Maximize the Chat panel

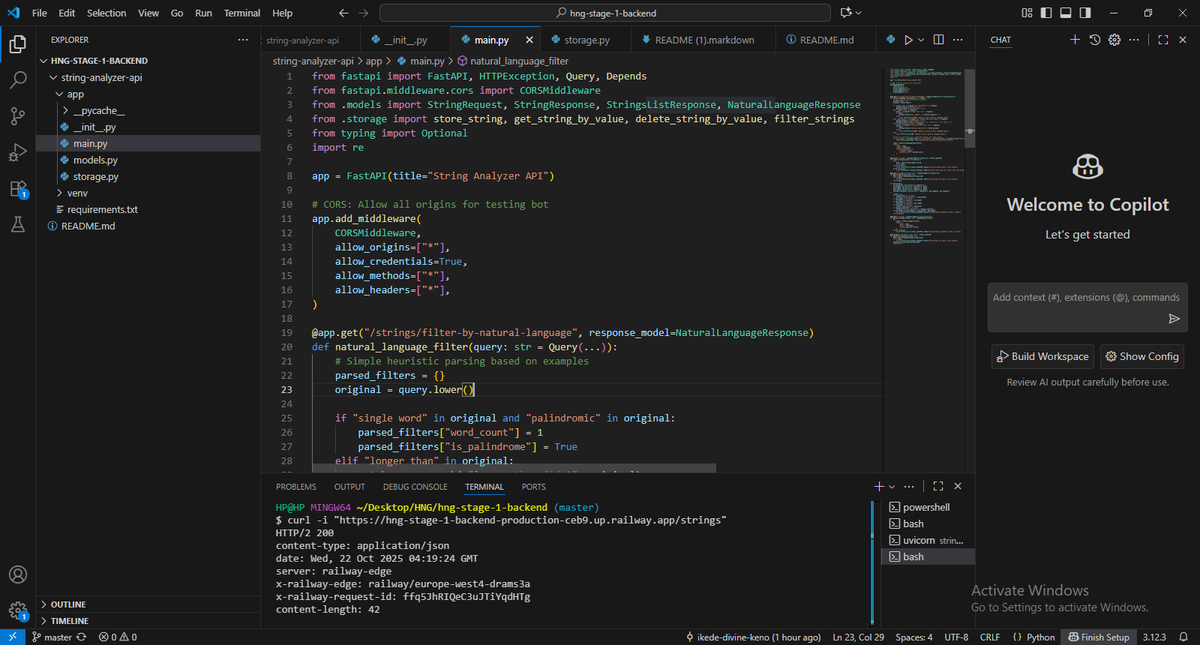tap(1163, 40)
